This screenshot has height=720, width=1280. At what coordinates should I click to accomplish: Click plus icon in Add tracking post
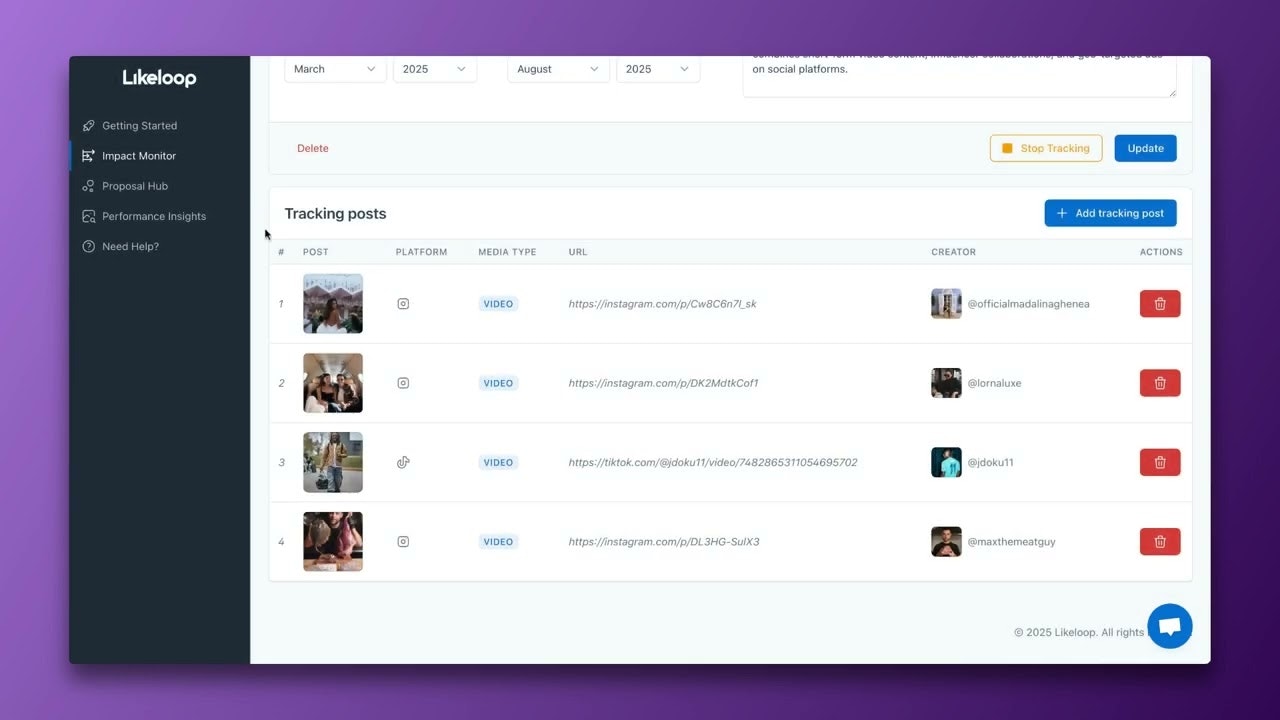pos(1062,213)
